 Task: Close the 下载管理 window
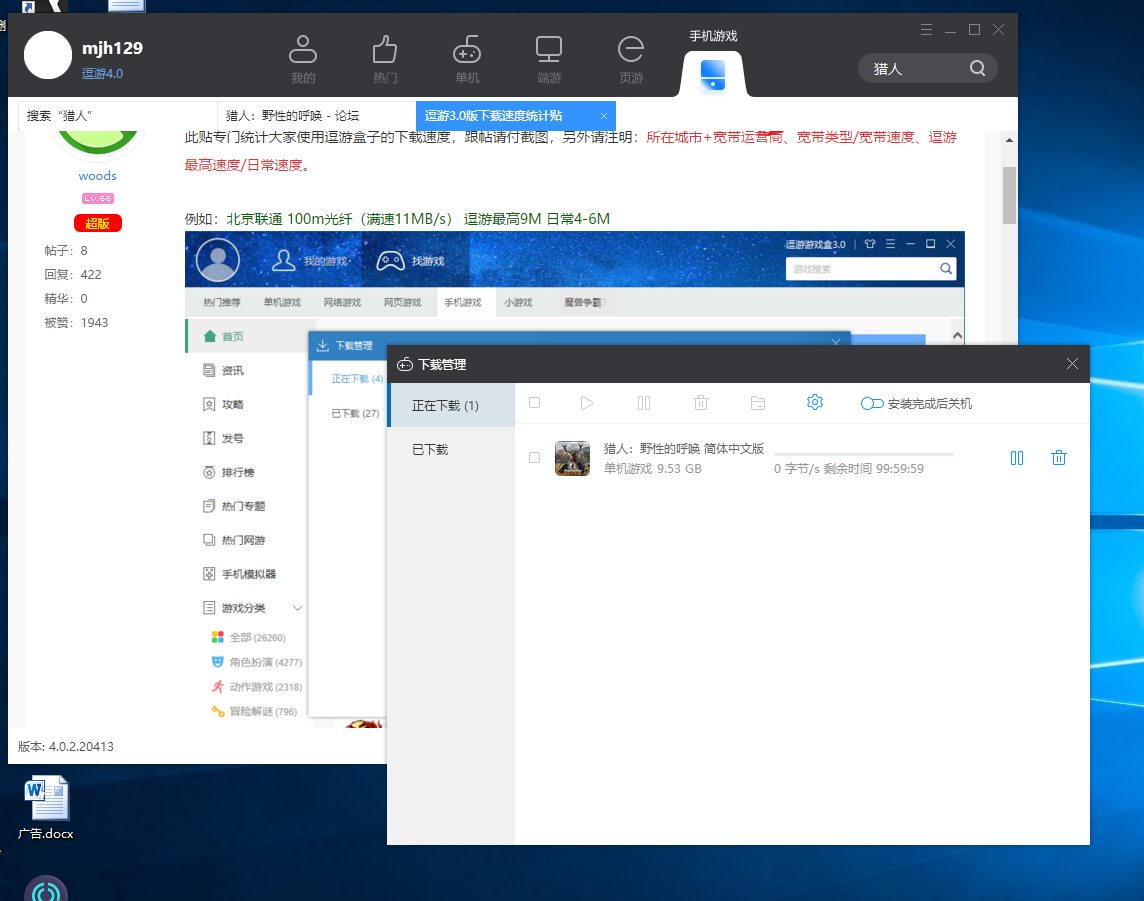1072,363
